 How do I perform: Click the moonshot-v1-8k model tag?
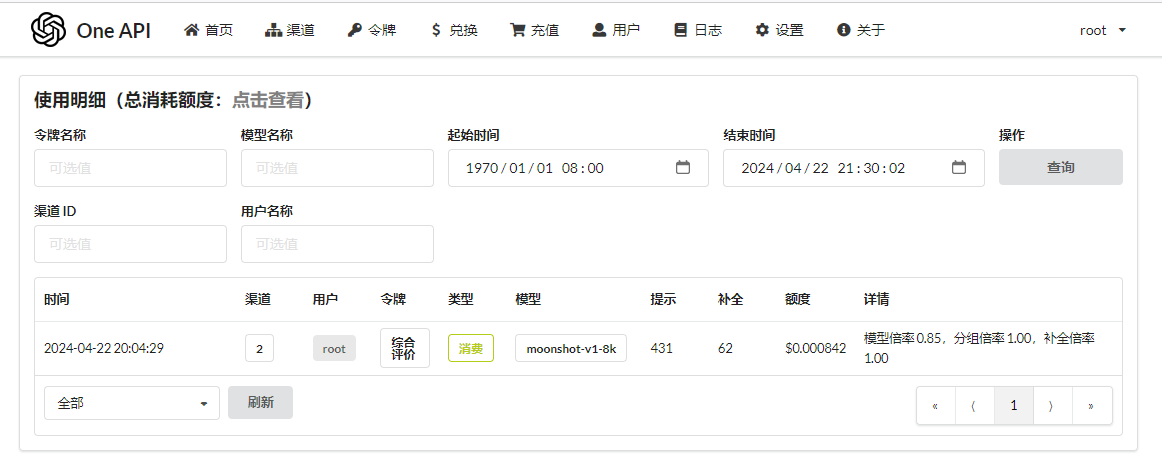coord(571,348)
